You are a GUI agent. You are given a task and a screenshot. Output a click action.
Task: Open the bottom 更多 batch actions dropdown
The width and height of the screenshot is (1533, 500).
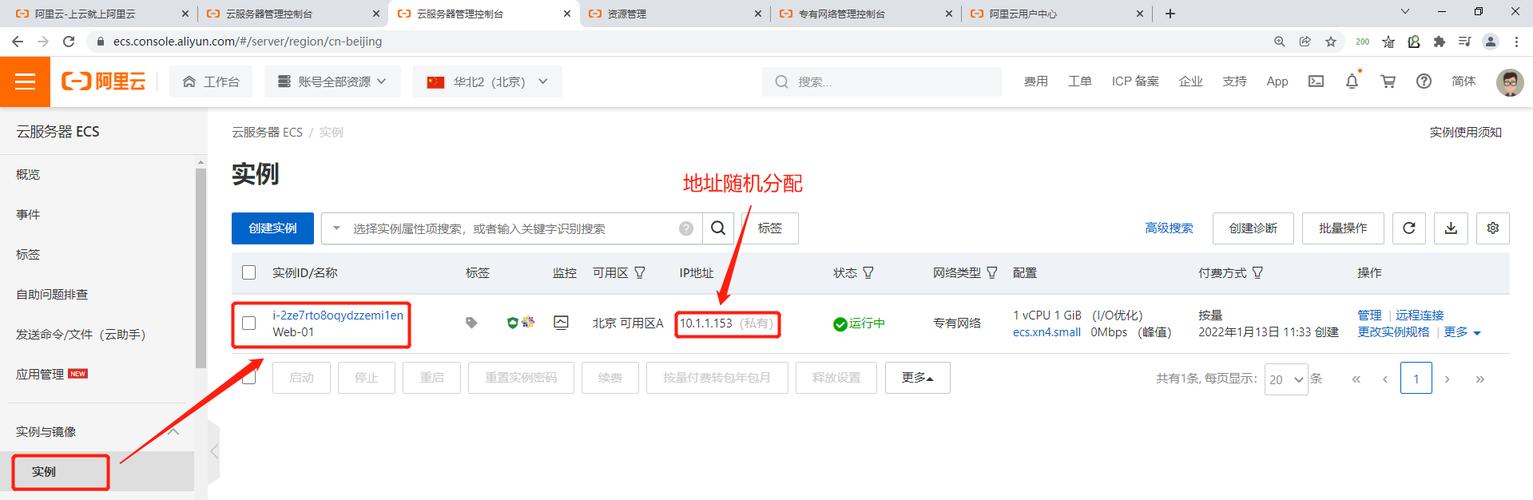[917, 378]
